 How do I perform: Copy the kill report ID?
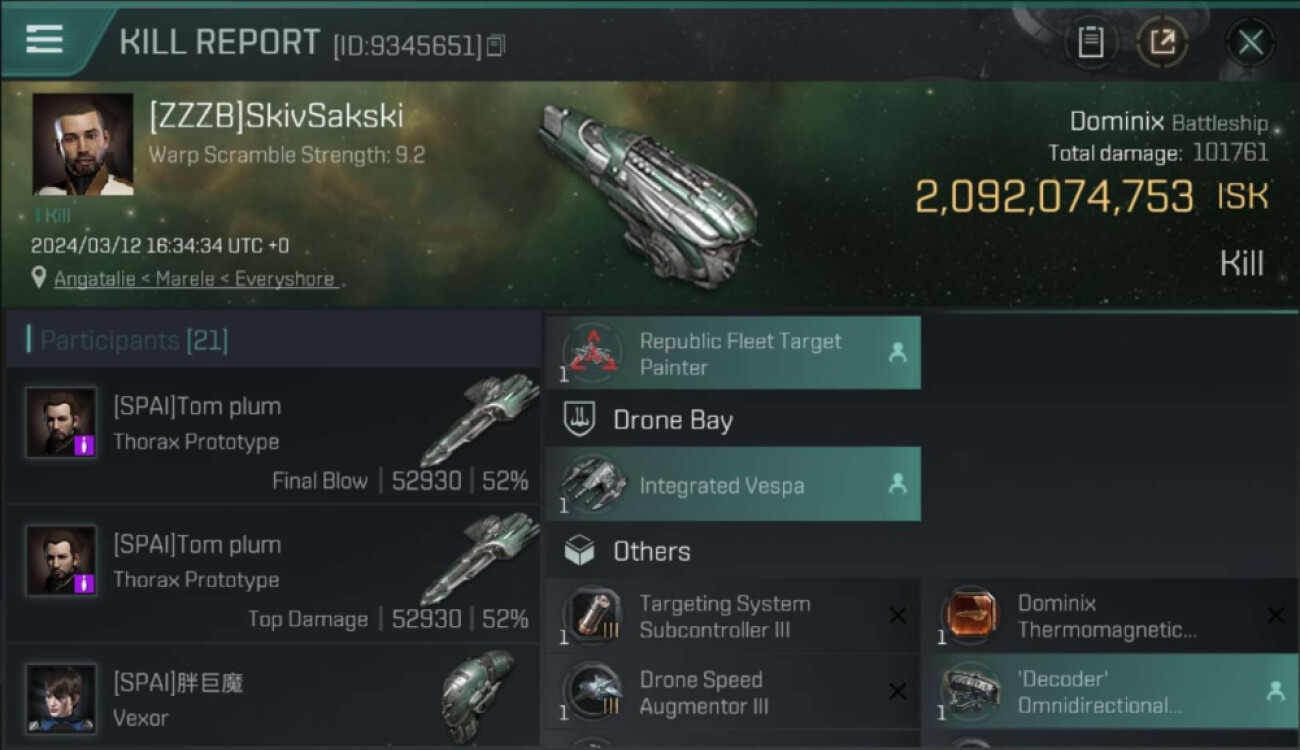497,45
